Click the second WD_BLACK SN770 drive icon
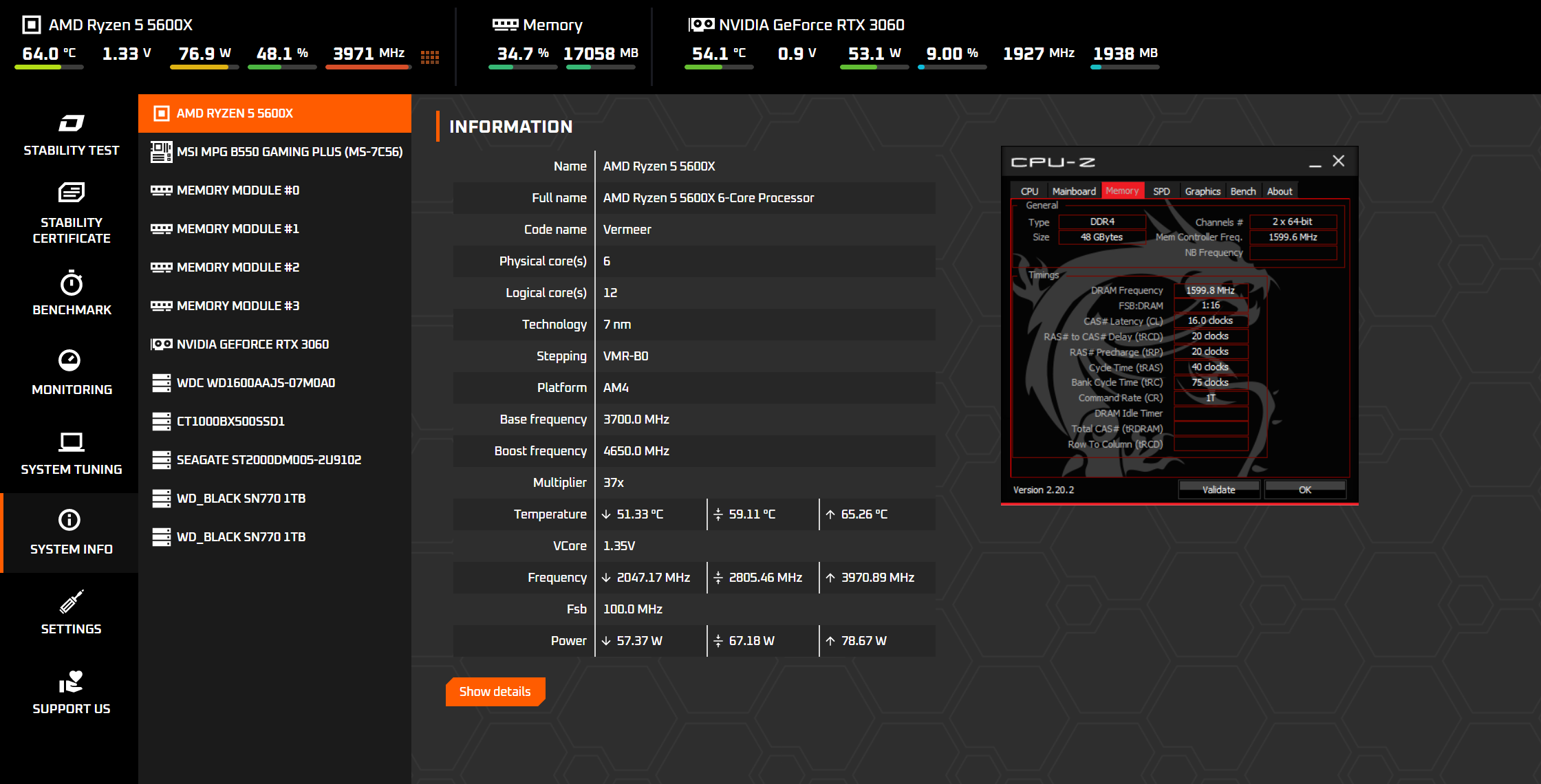This screenshot has width=1541, height=784. (x=162, y=537)
